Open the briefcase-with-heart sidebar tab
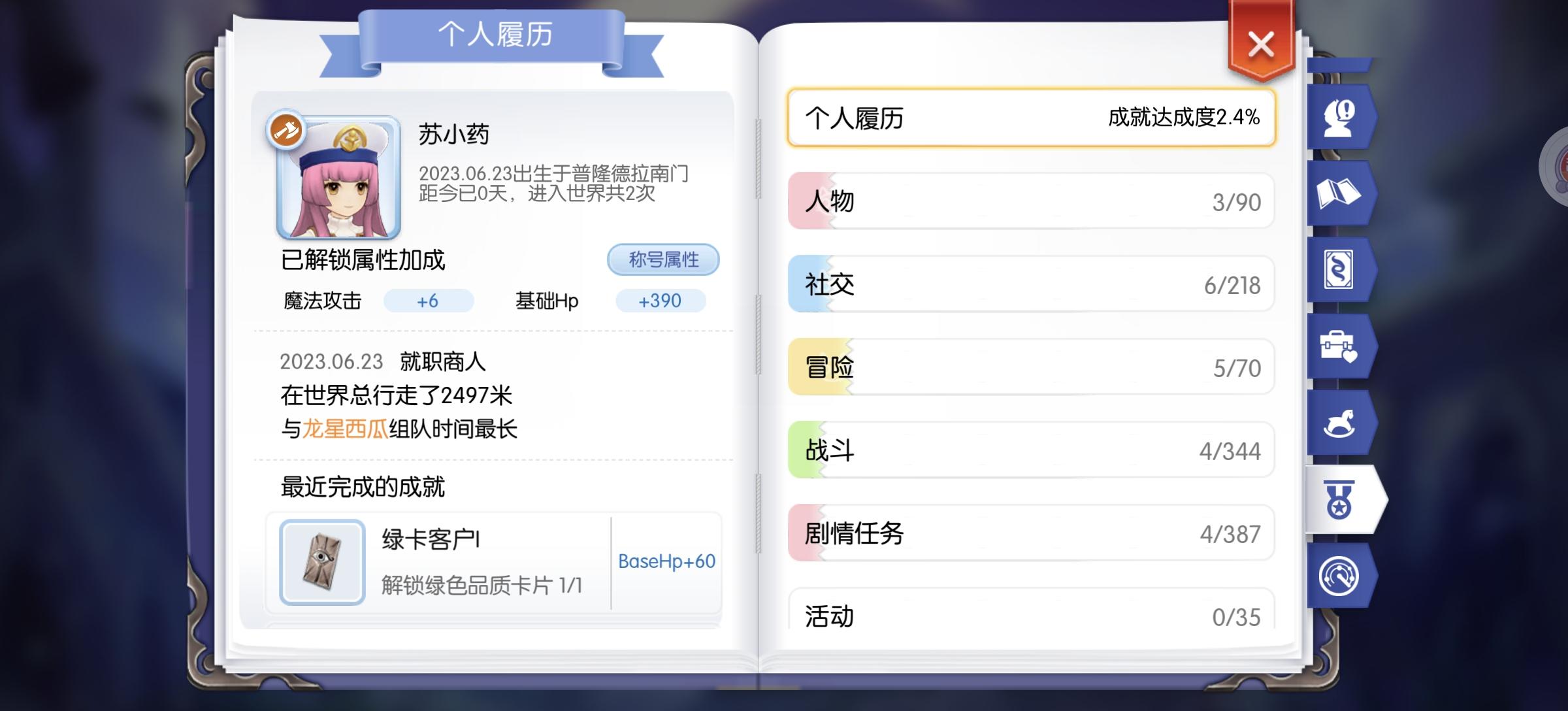Screen dimensions: 1568x711 click(1339, 346)
